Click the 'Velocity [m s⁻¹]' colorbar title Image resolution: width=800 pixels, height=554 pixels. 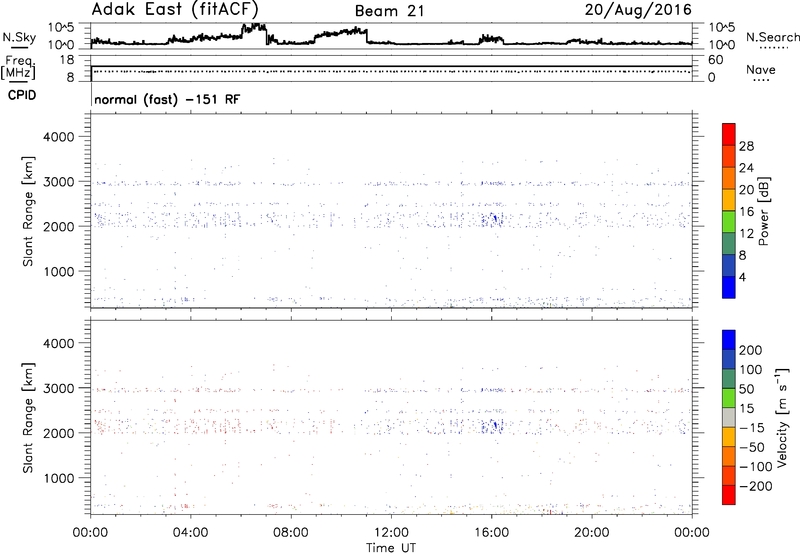(x=782, y=417)
